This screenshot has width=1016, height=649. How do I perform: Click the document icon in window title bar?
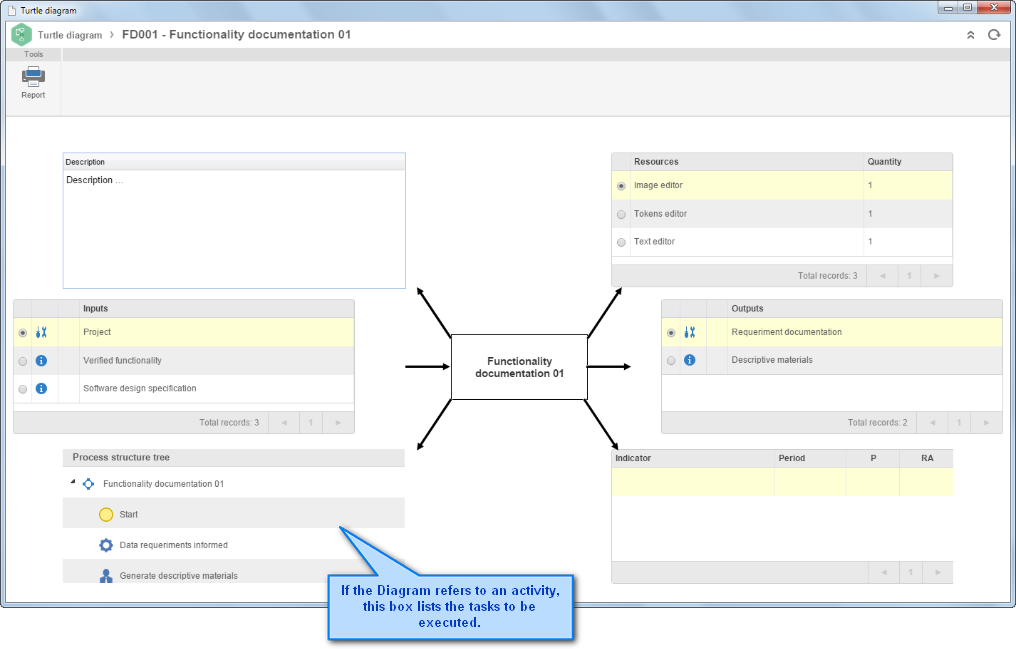click(x=12, y=10)
